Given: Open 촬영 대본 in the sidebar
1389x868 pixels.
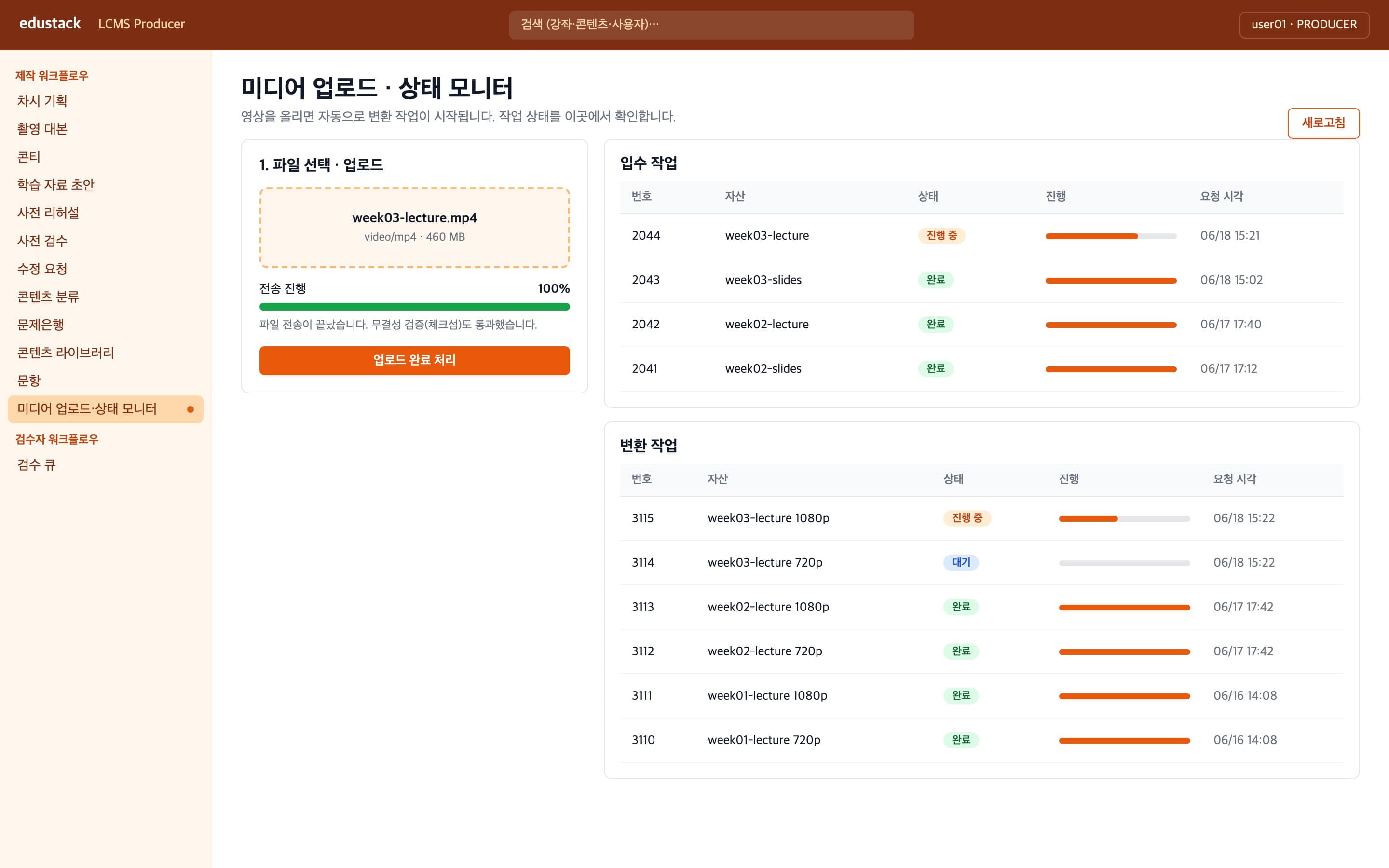Looking at the screenshot, I should click(x=106, y=129).
